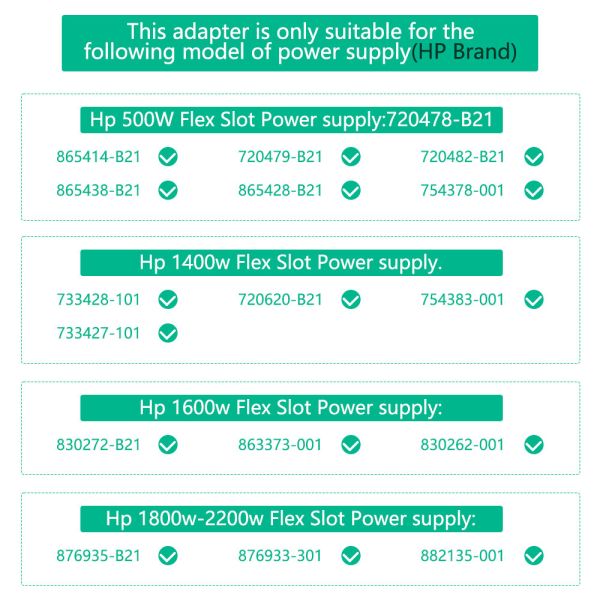The image size is (600, 600).
Task: Click the checkmark icon beside 865438-B21
Action: pyautogui.click(x=168, y=190)
